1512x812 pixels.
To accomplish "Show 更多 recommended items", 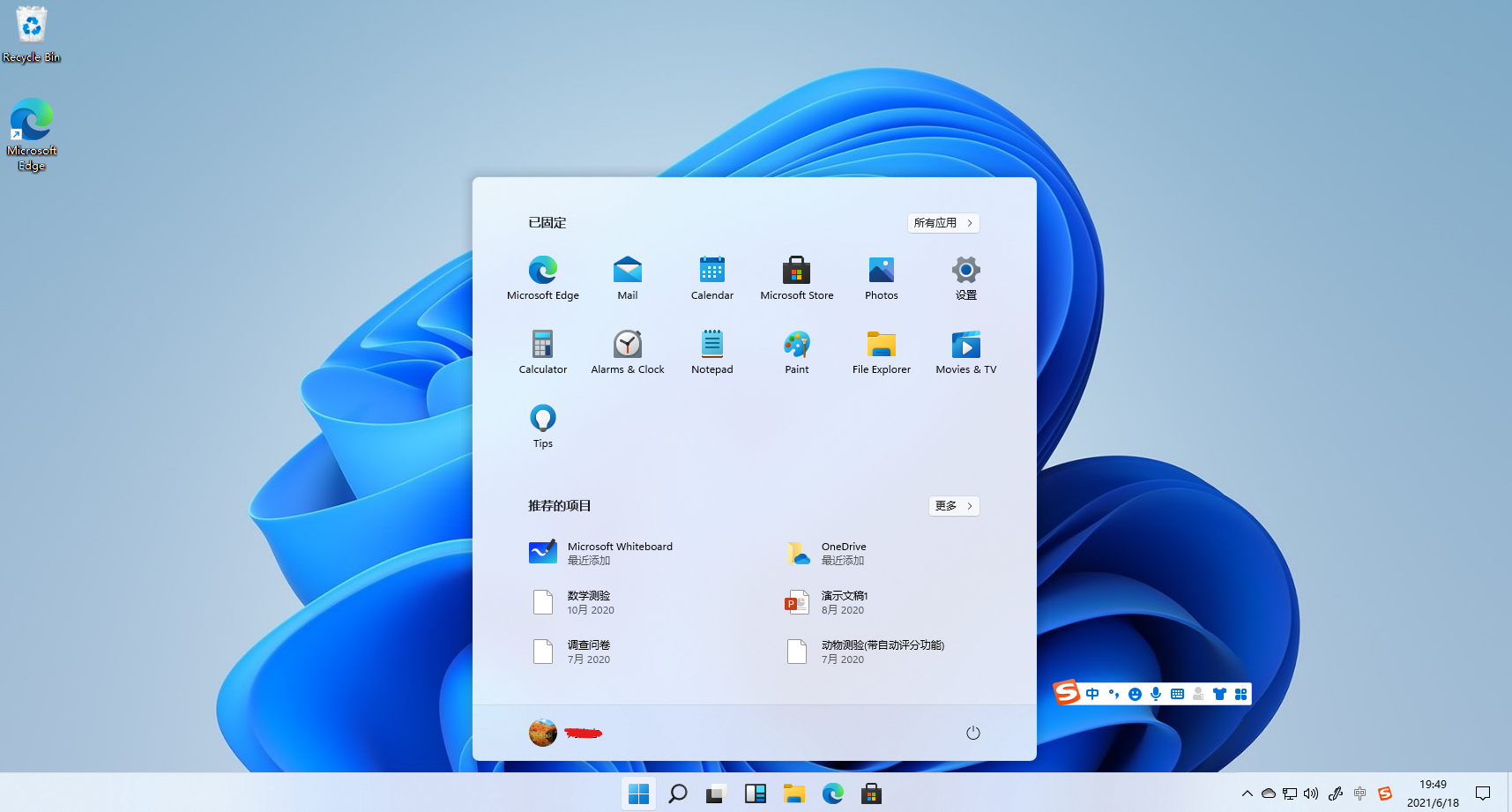I will coord(954,506).
